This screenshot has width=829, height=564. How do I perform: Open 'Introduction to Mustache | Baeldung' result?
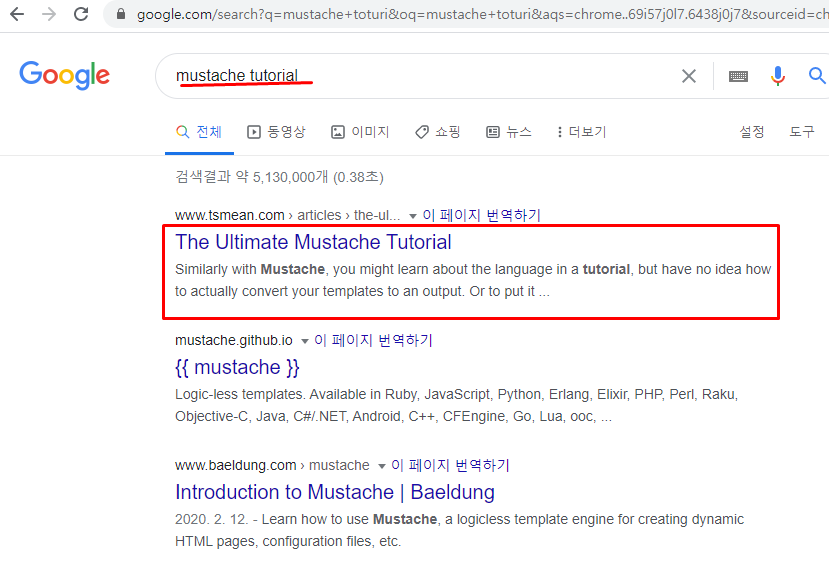pyautogui.click(x=335, y=492)
